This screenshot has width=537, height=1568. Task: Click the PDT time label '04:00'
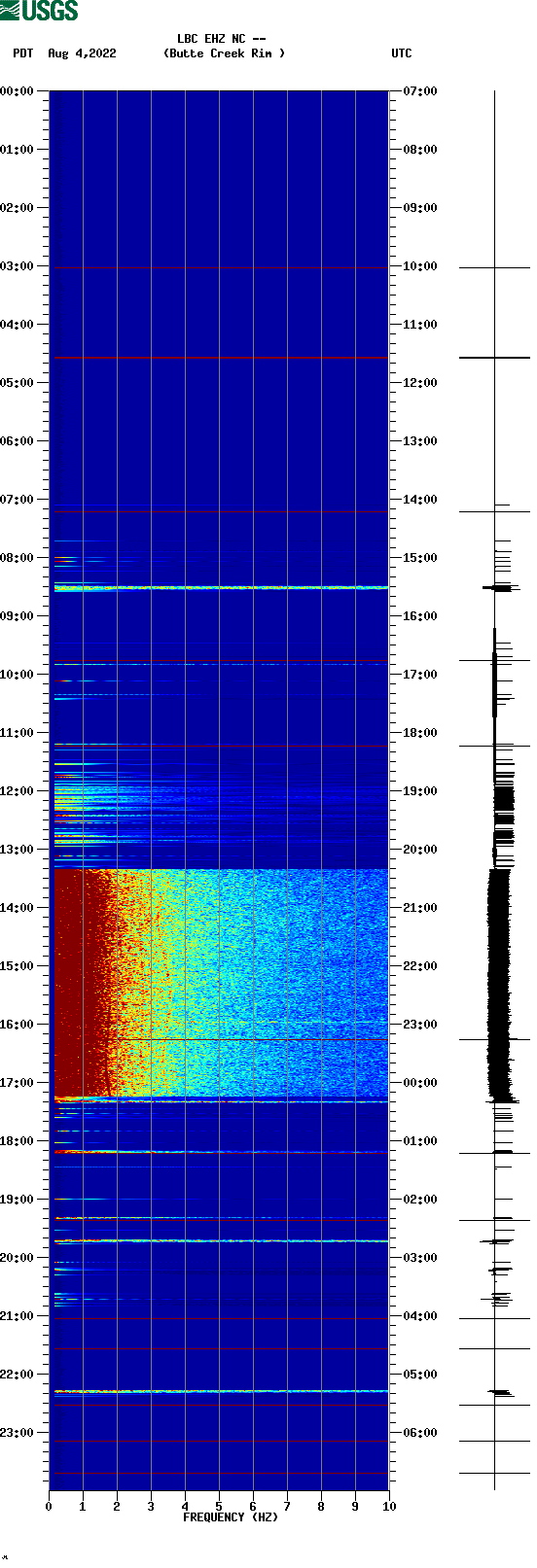(18, 325)
